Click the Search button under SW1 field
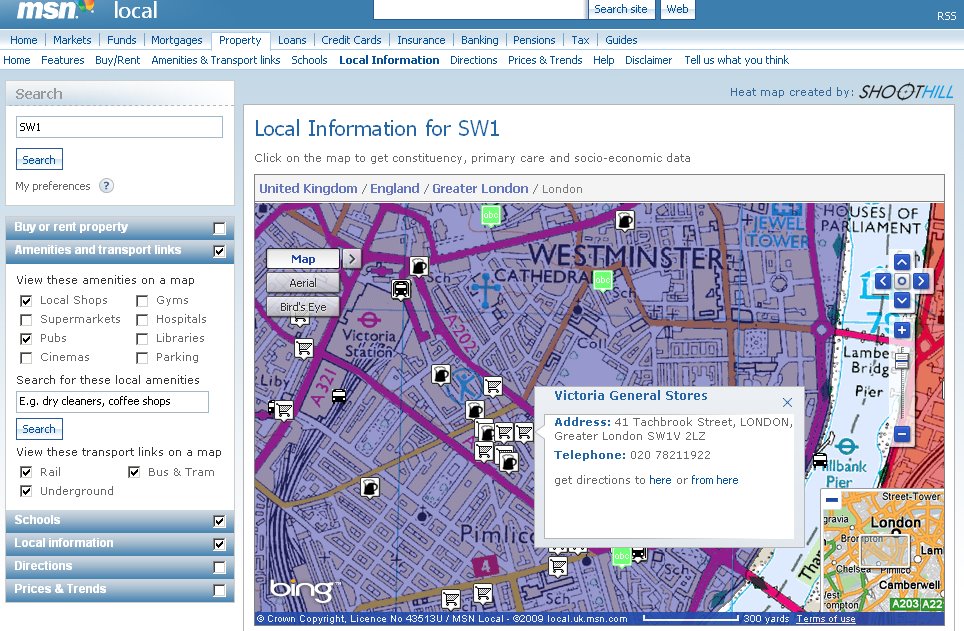This screenshot has width=964, height=631. coord(39,160)
